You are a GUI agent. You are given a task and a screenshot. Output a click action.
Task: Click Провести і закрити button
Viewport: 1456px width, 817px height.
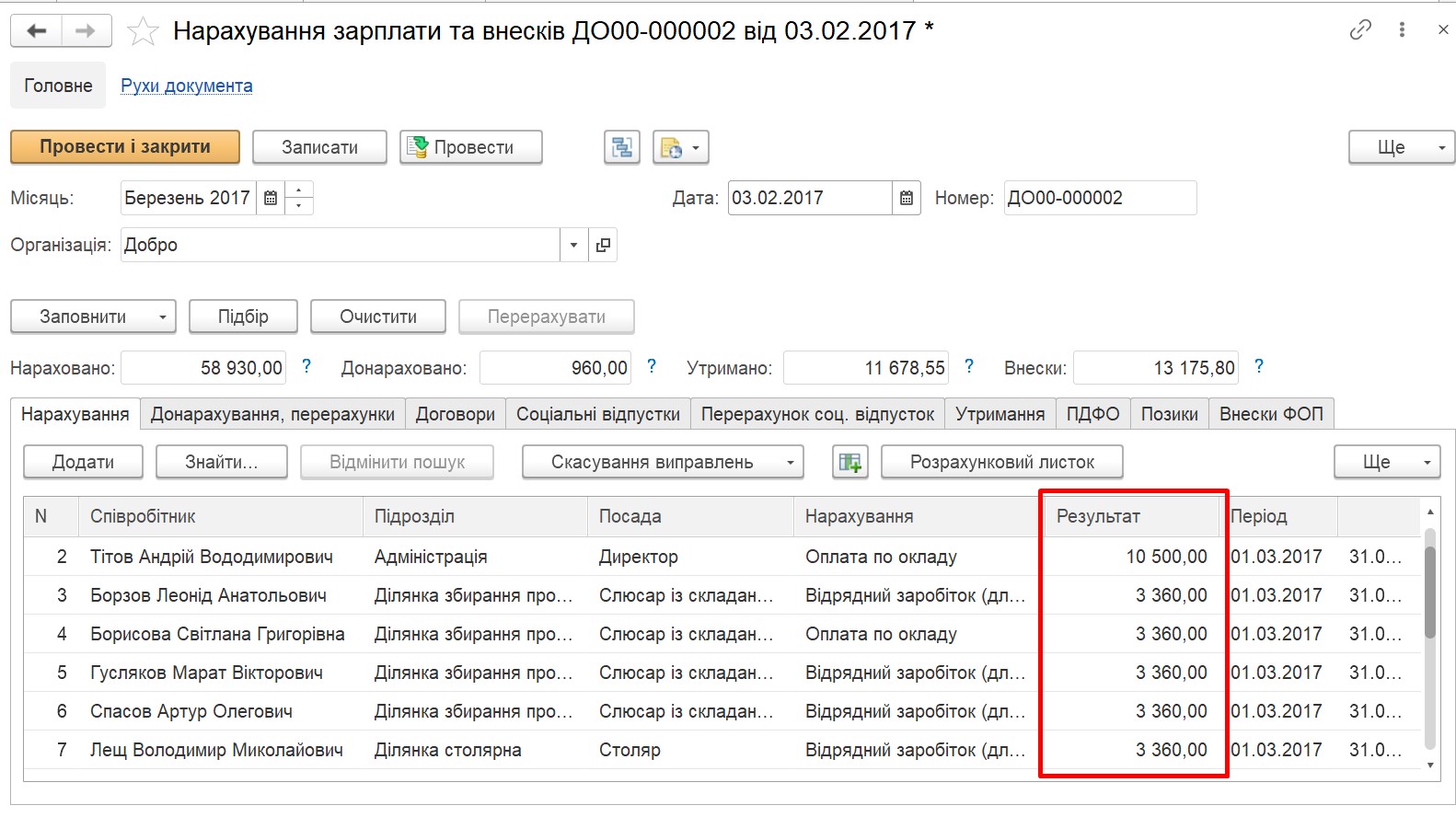click(x=125, y=147)
